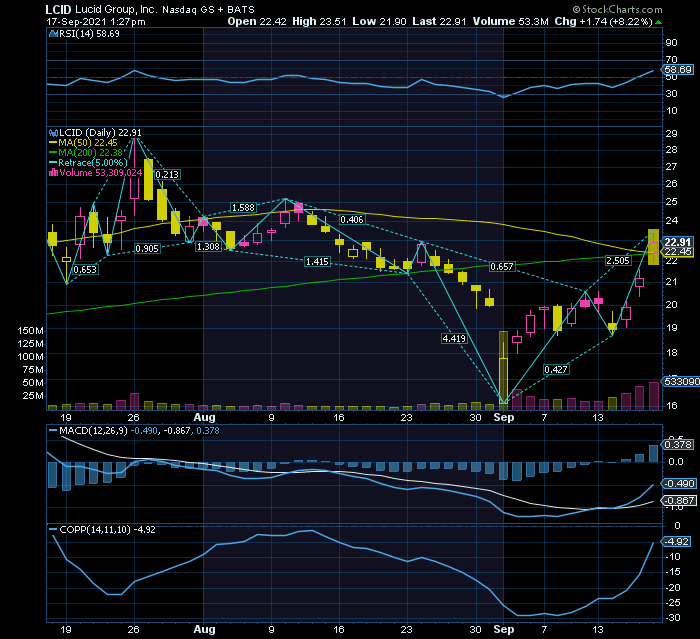Click the retrace label 1.308
This screenshot has height=639, width=700.
(x=208, y=246)
